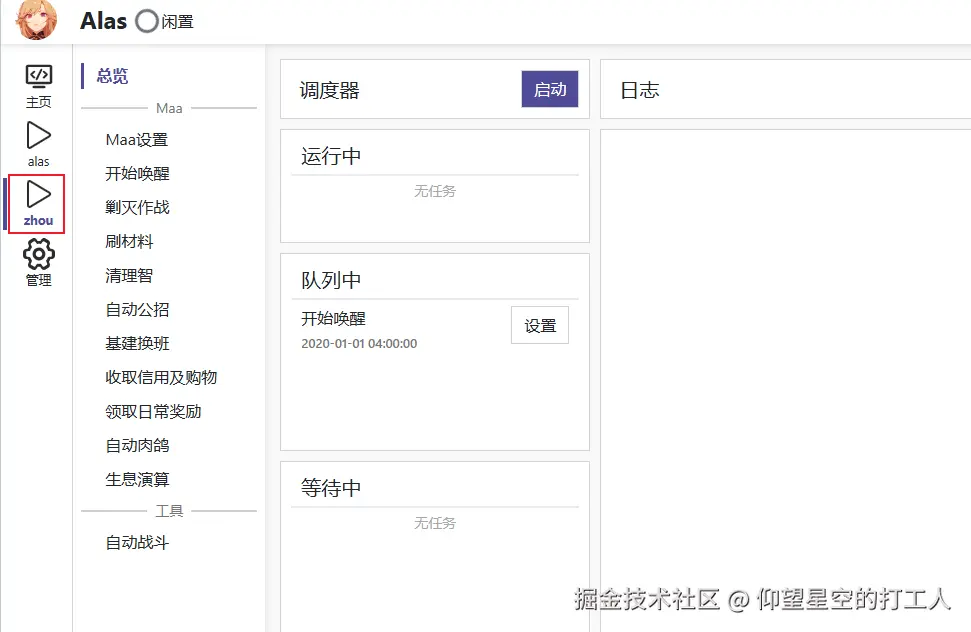The image size is (971, 632).
Task: Click the 日志 log heading
Action: pos(640,90)
